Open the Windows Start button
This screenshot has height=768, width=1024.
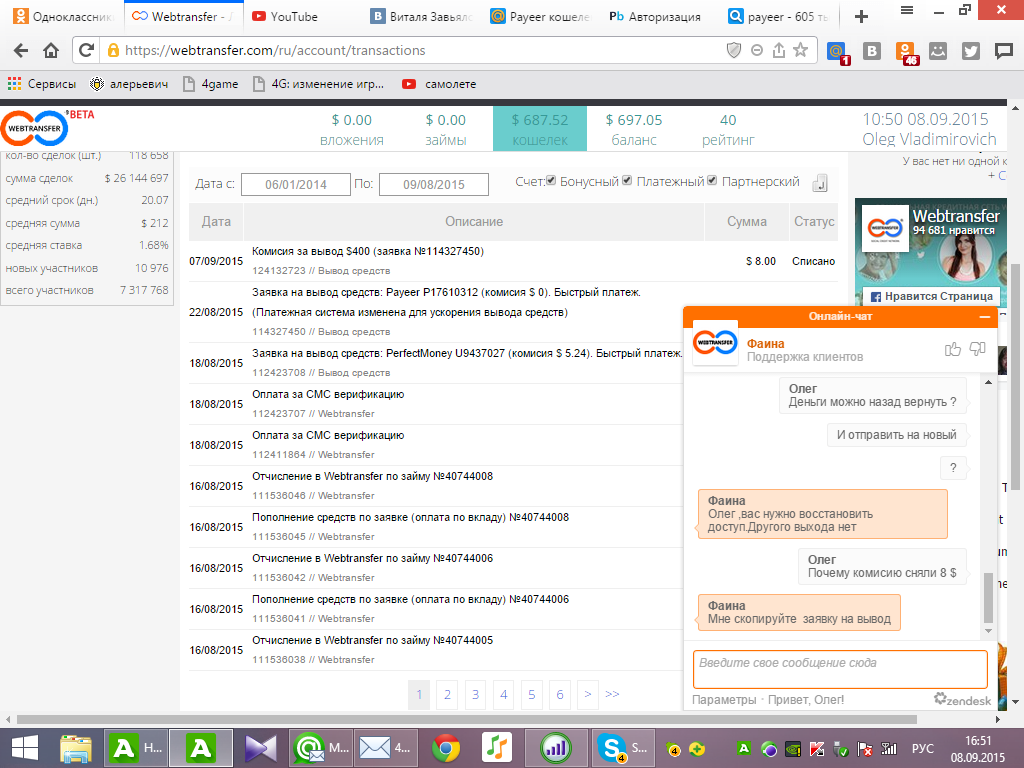pyautogui.click(x=25, y=748)
